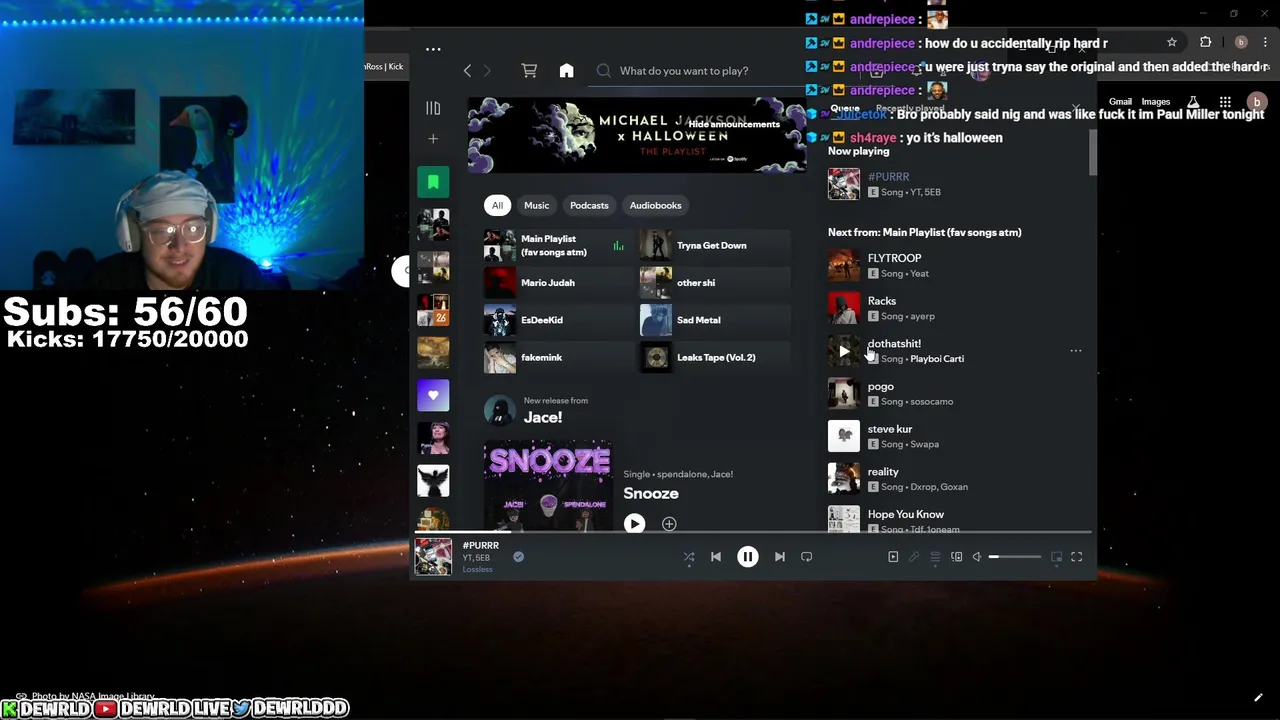
Task: Mute the Spotify volume speaker icon
Action: [x=977, y=557]
